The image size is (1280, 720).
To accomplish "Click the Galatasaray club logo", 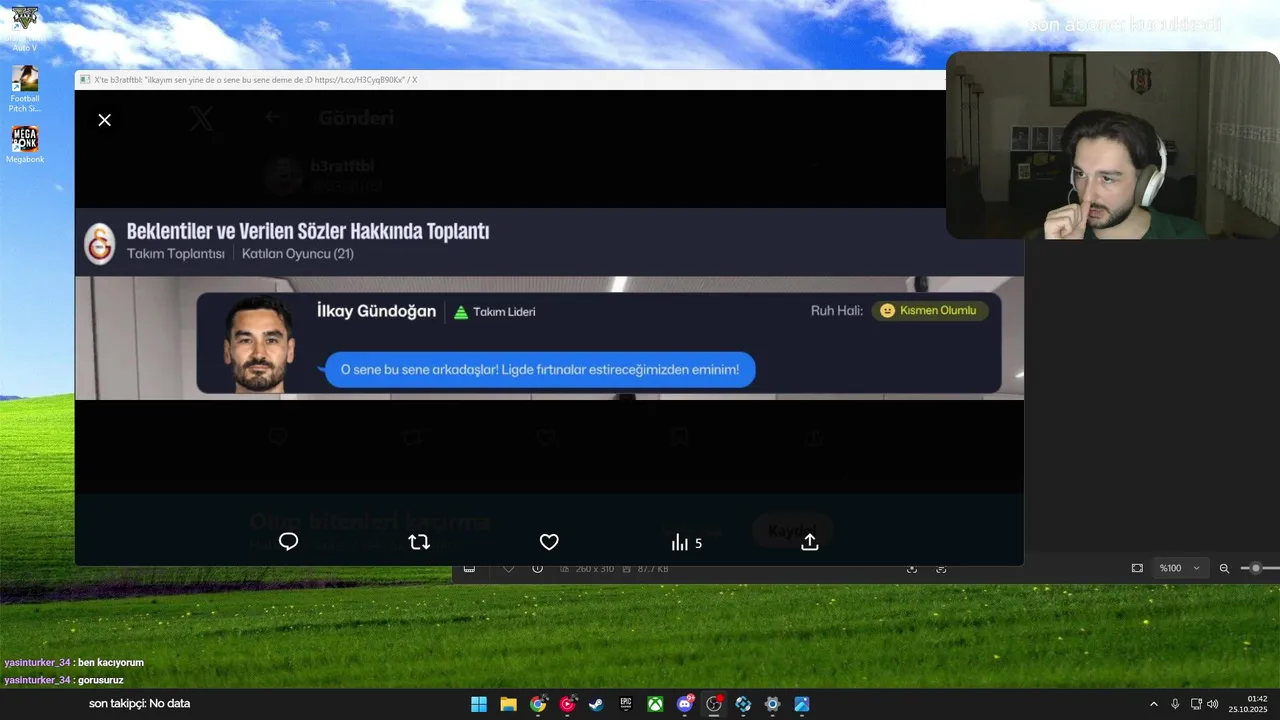I will coord(99,244).
